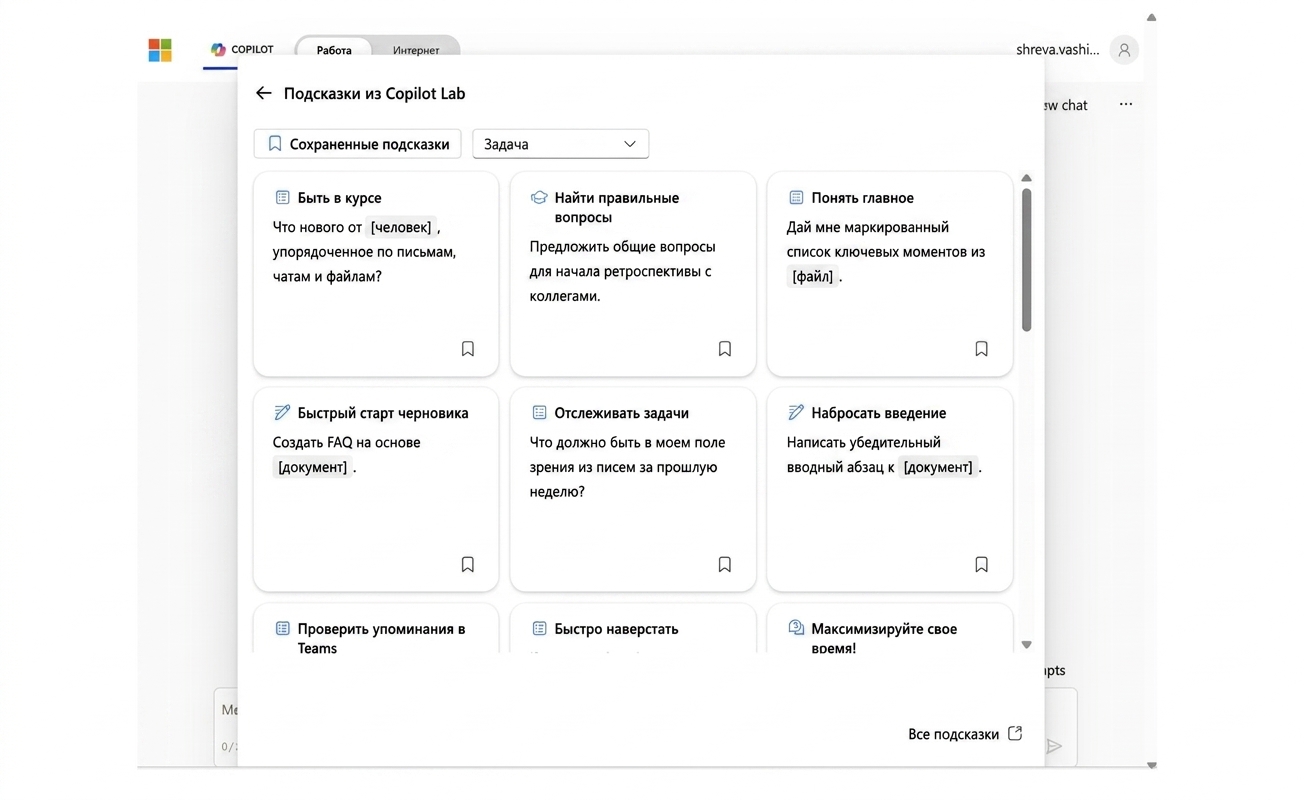
Task: Click the page scroll down arrow at bottom right
Action: (1151, 765)
